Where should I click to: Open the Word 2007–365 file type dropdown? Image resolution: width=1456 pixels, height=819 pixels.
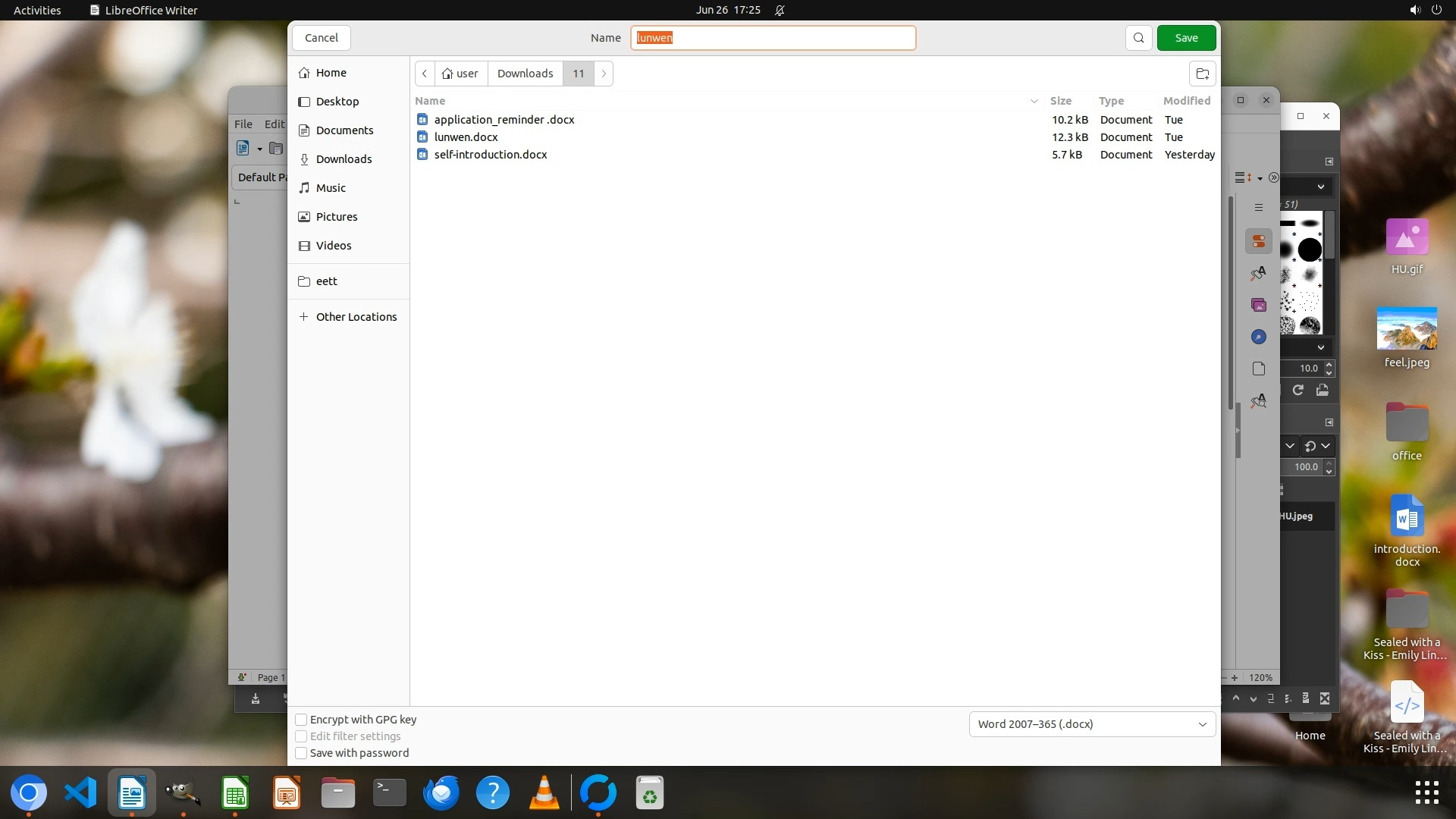(x=1092, y=724)
